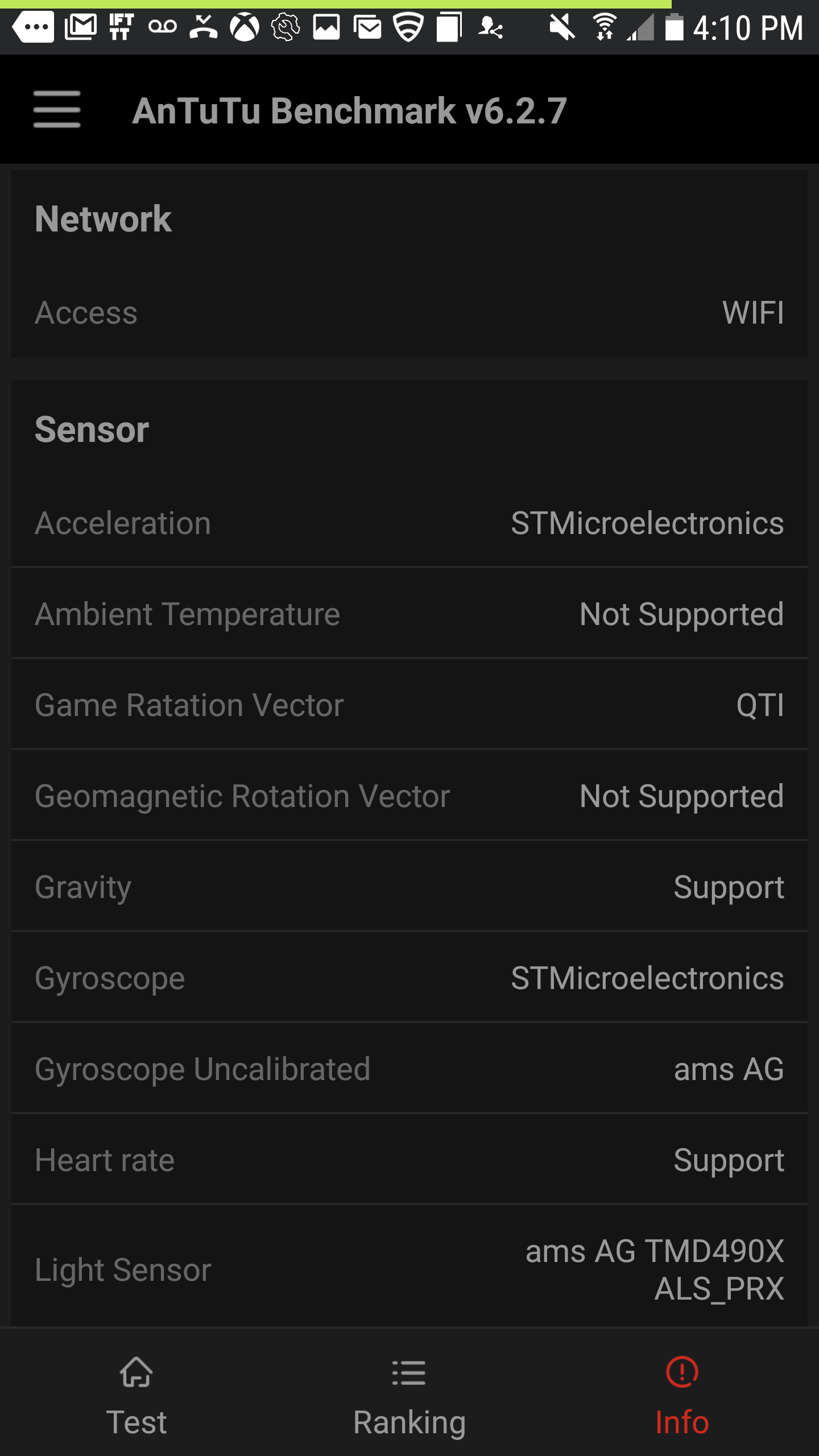Tap the Wi-Fi shield status icon

pyautogui.click(x=408, y=27)
